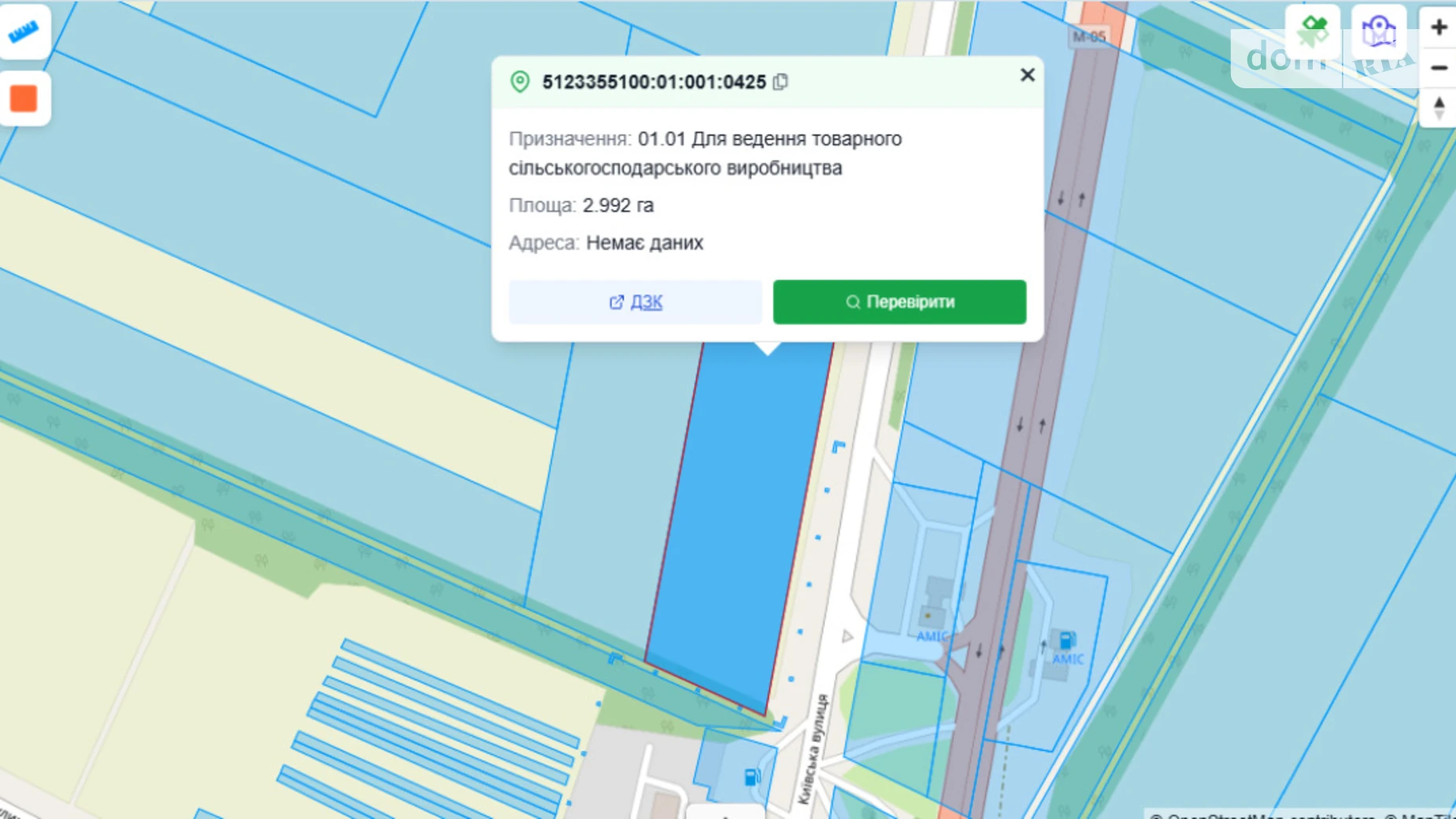Image resolution: width=1456 pixels, height=819 pixels.
Task: Open the orange area drawing tool
Action: tap(24, 97)
